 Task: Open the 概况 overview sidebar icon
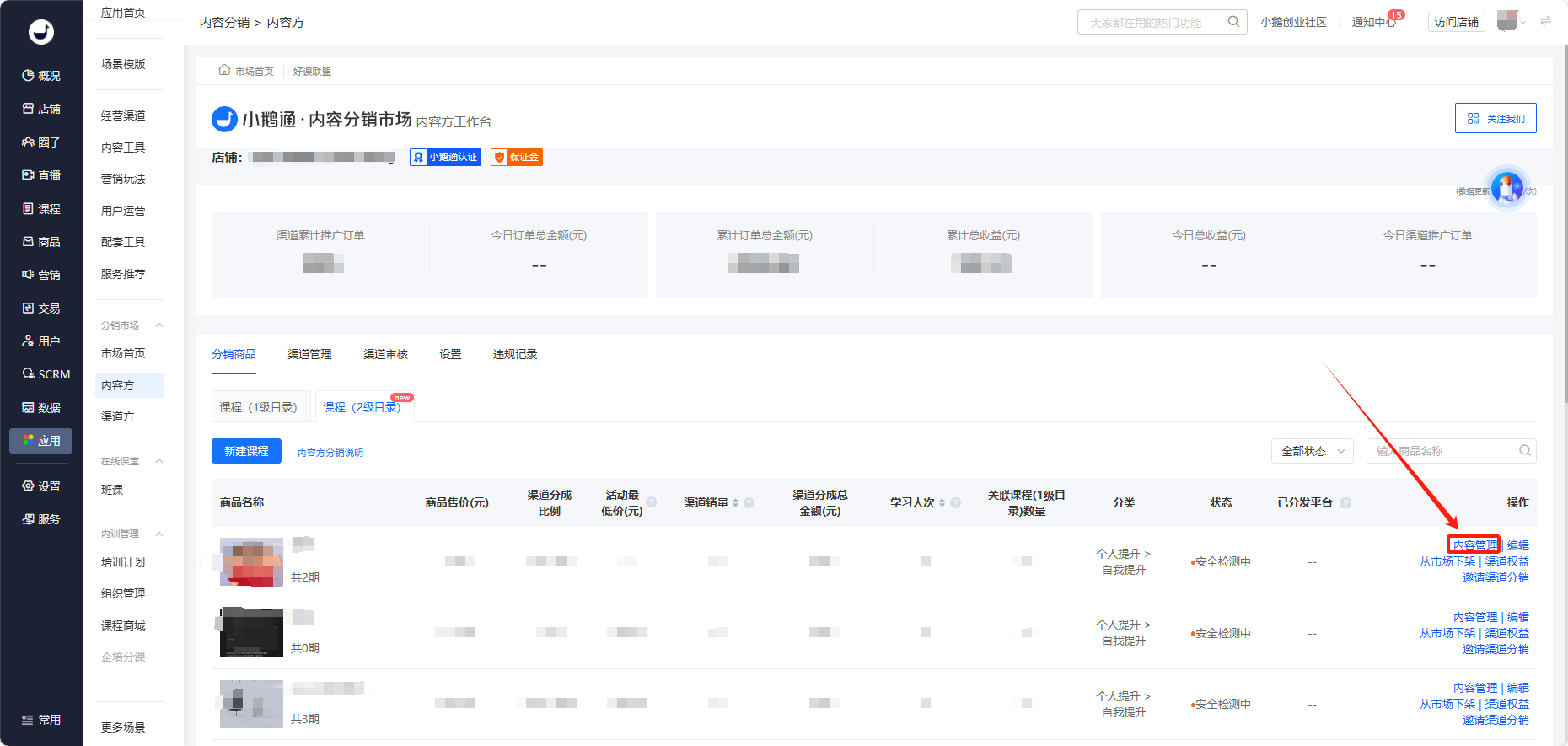coord(28,76)
